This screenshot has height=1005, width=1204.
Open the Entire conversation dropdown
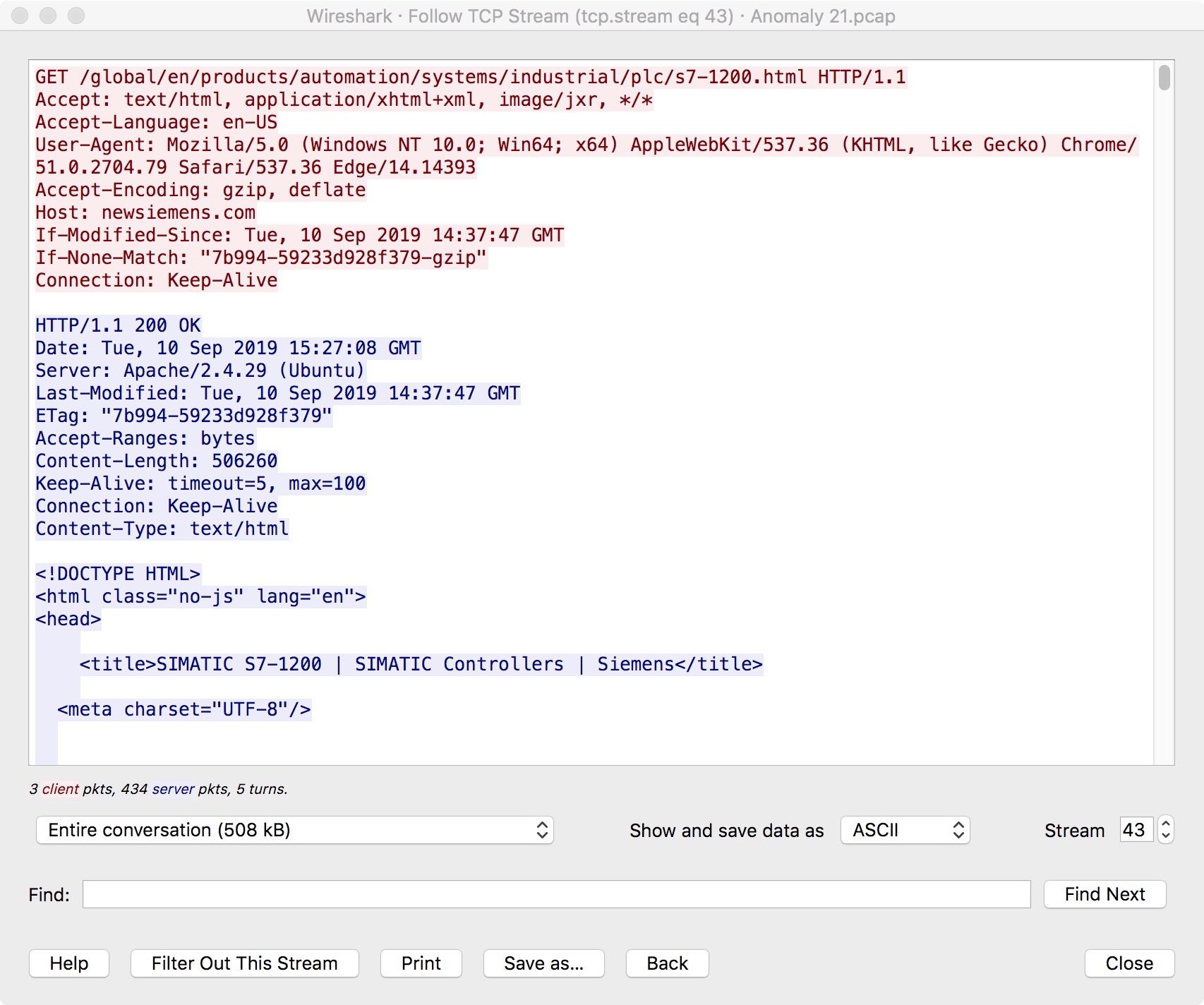click(x=294, y=830)
